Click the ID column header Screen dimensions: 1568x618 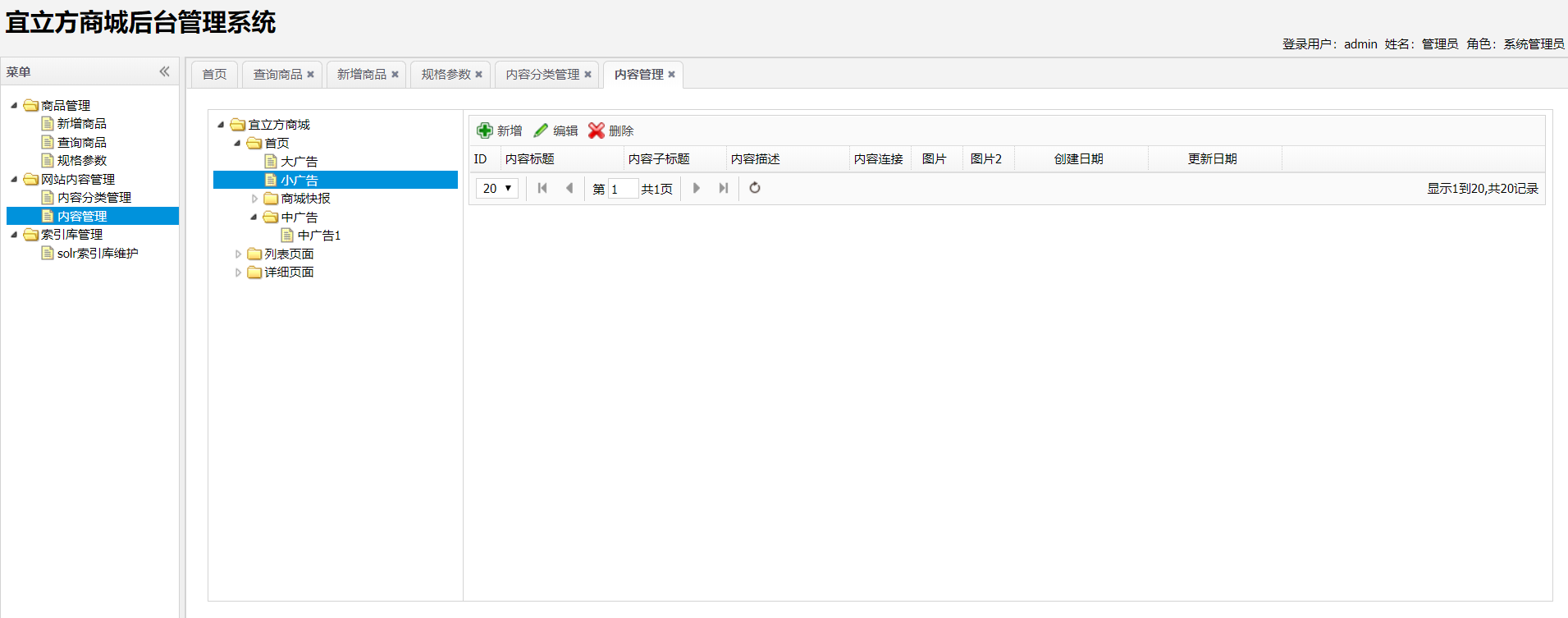pyautogui.click(x=485, y=159)
